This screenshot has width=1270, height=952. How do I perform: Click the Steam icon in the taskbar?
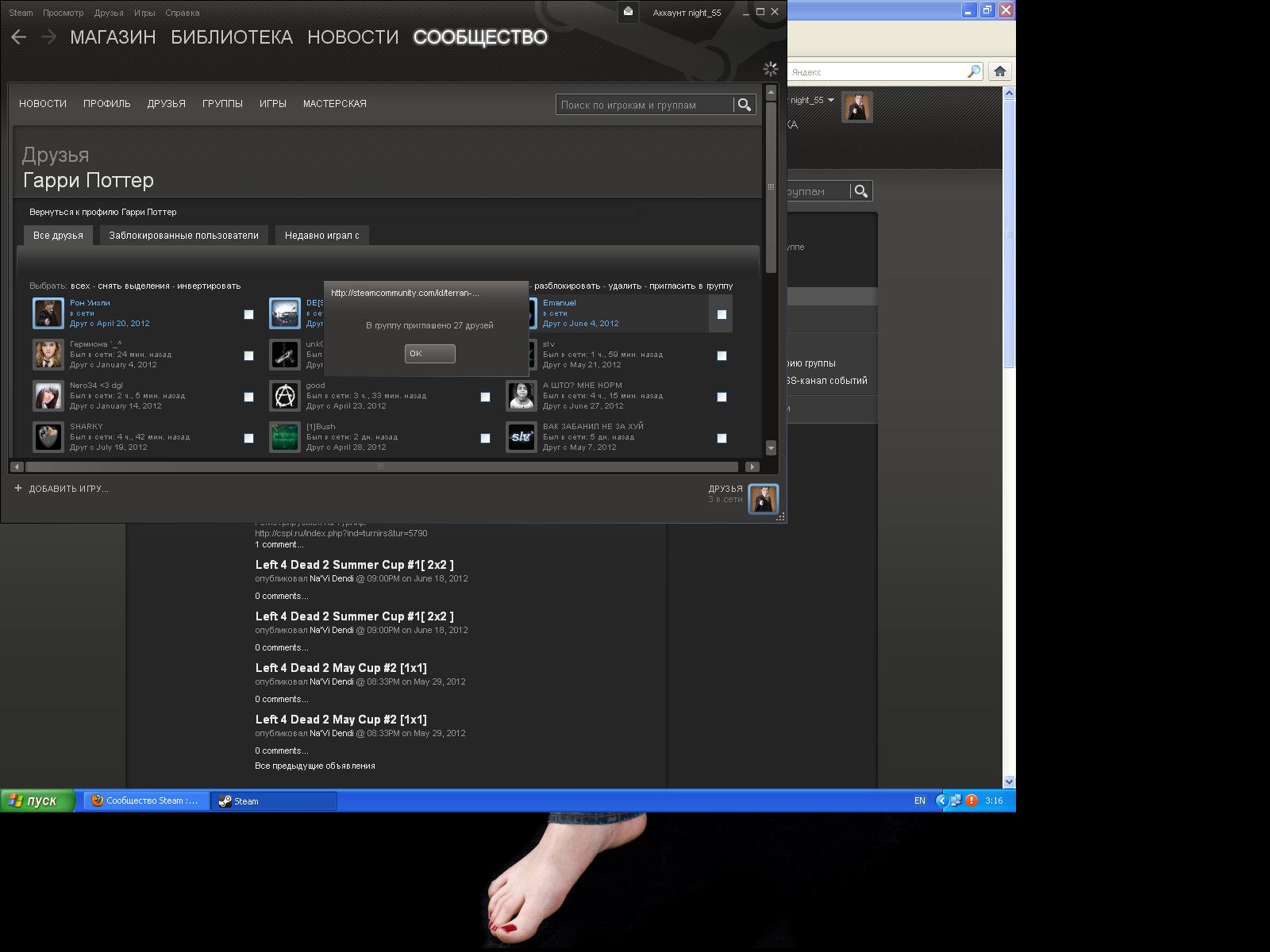tap(225, 800)
